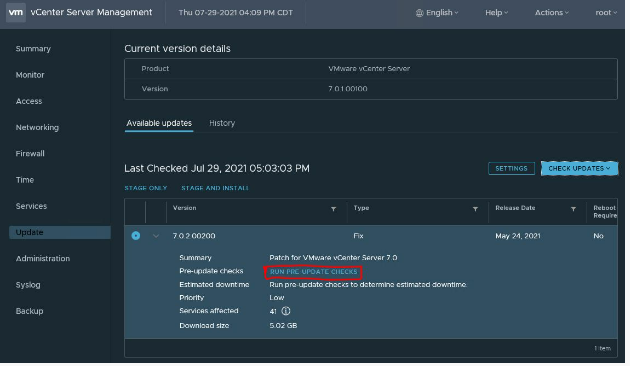This screenshot has height=366, width=630.
Task: Click the Patch for VMware vCenter Server summary
Action: point(333,258)
